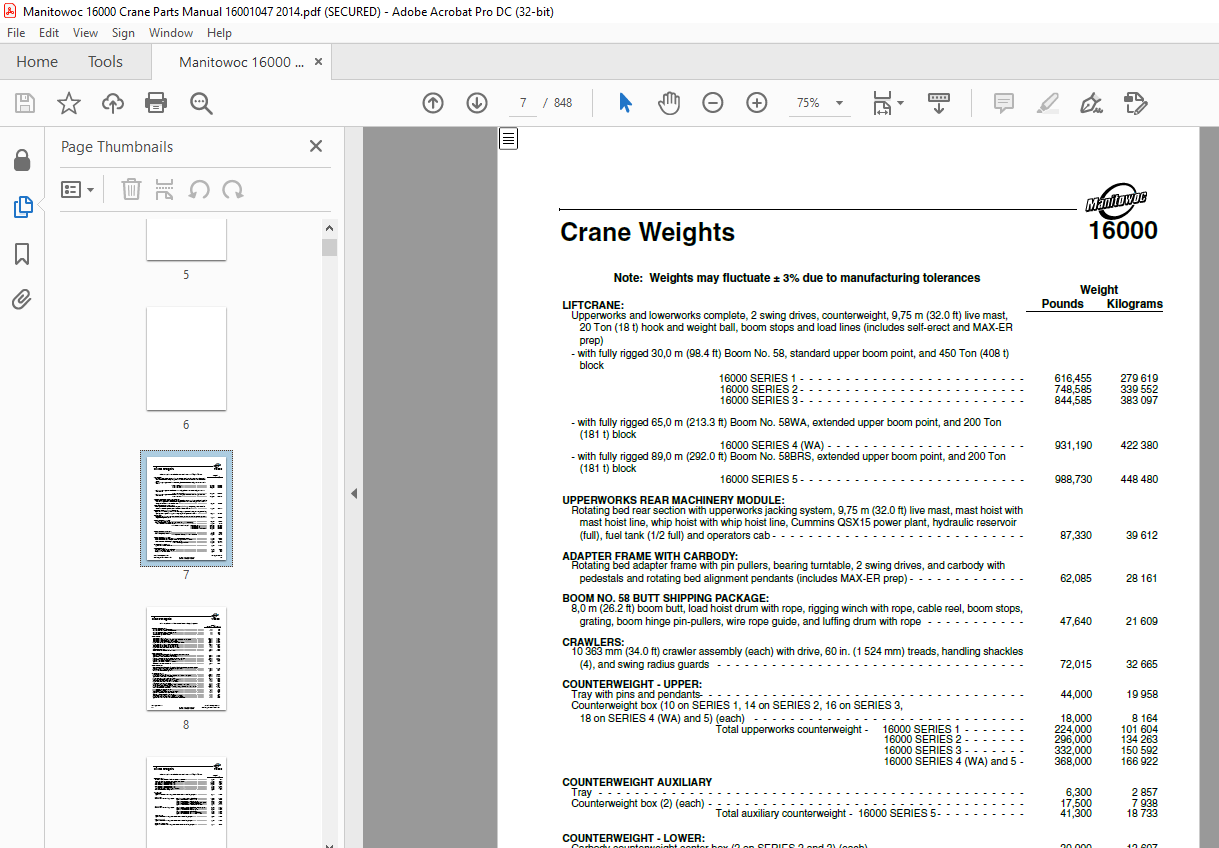Open the find text magnifier
This screenshot has width=1219, height=848.
tap(201, 103)
